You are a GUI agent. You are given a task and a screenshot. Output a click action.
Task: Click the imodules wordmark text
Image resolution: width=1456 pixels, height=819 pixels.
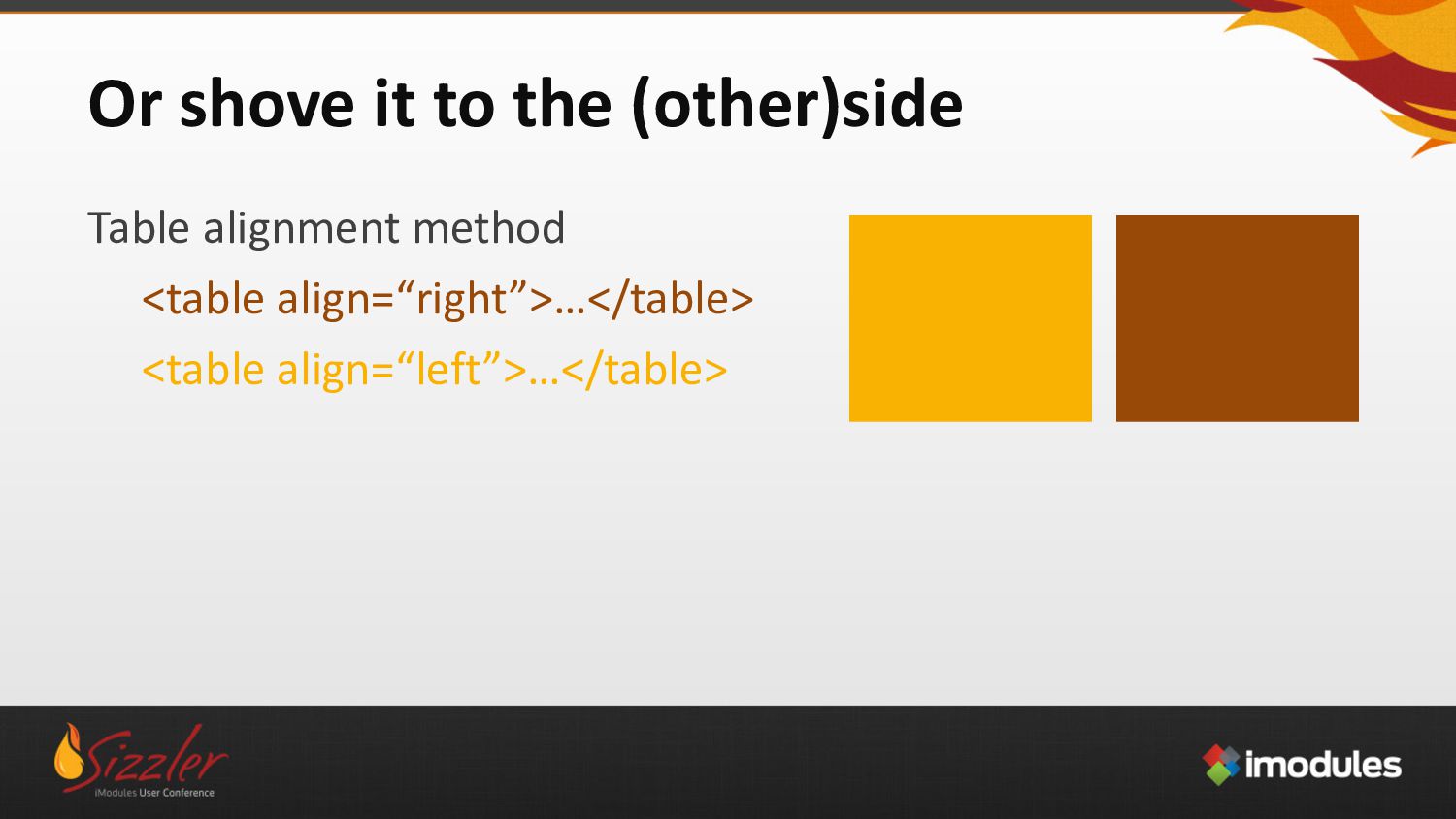(1323, 765)
